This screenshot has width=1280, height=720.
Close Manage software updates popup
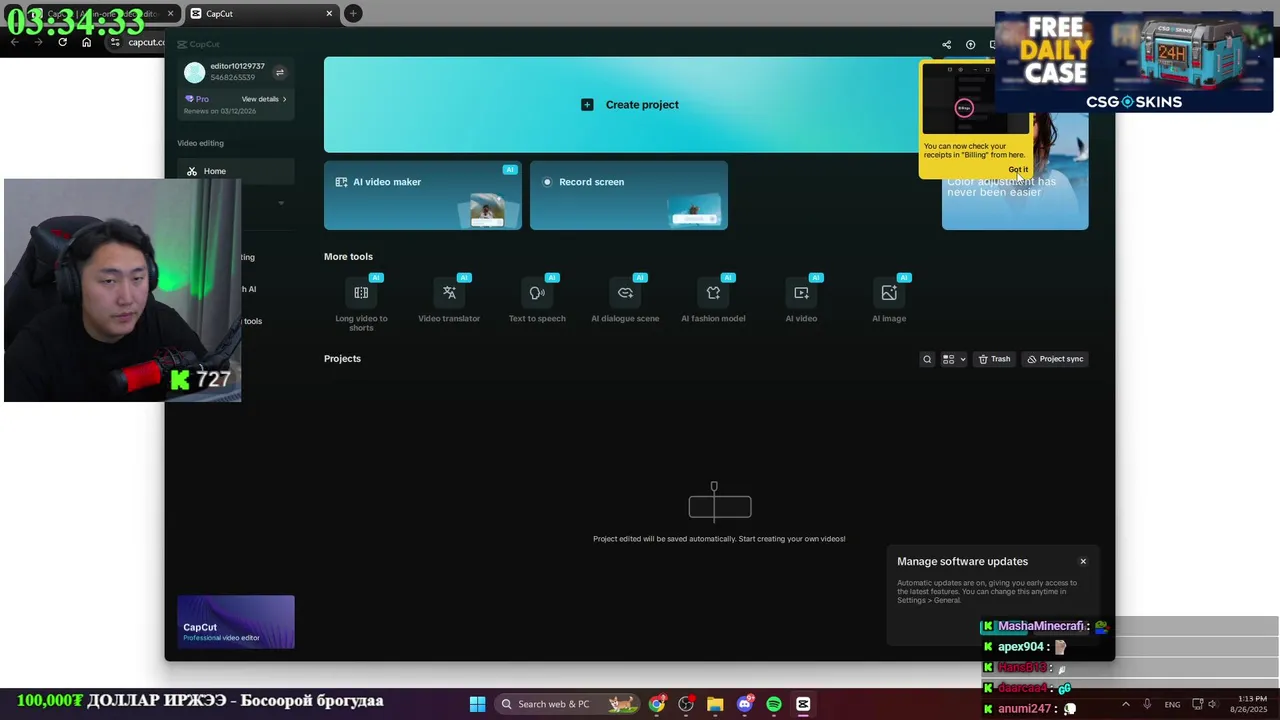click(1083, 561)
